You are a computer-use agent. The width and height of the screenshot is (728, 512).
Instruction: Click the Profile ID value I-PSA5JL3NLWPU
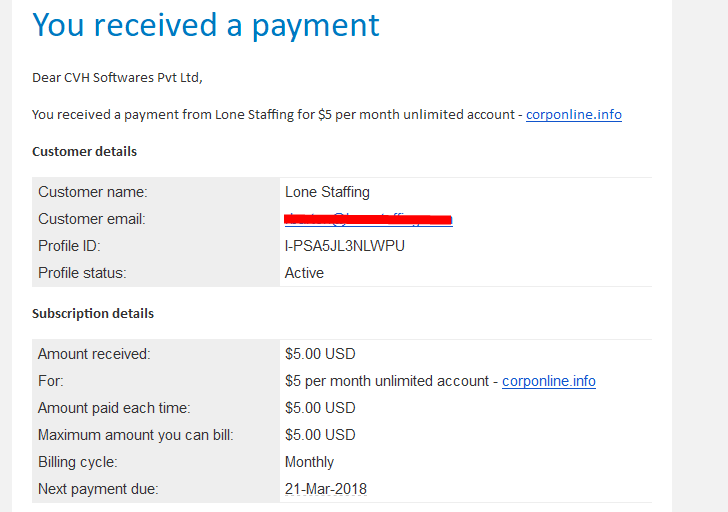[344, 246]
